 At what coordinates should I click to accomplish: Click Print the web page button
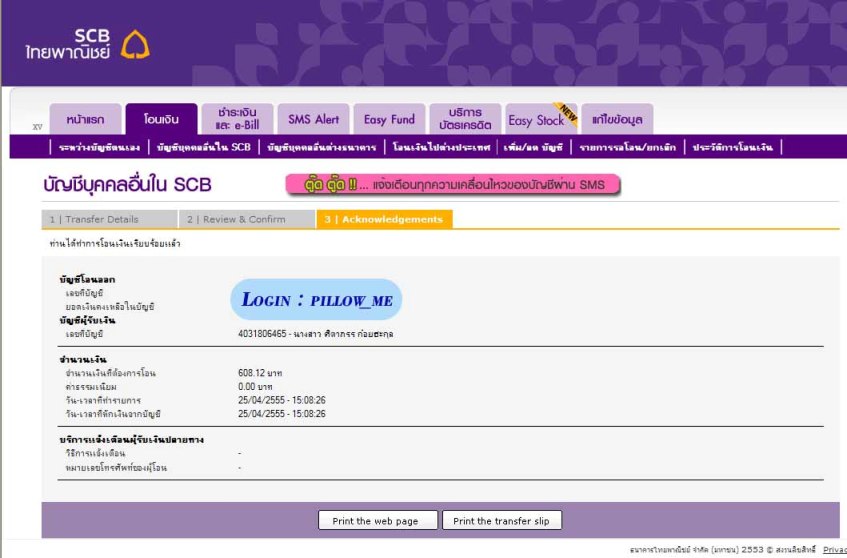click(378, 520)
